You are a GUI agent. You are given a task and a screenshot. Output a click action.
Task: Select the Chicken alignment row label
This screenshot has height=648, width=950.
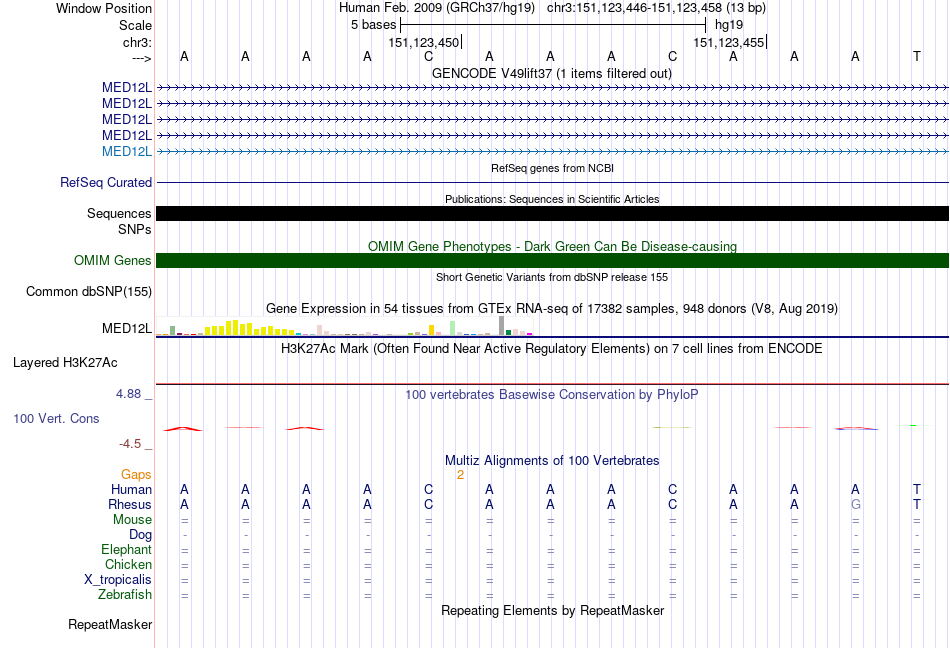[128, 564]
